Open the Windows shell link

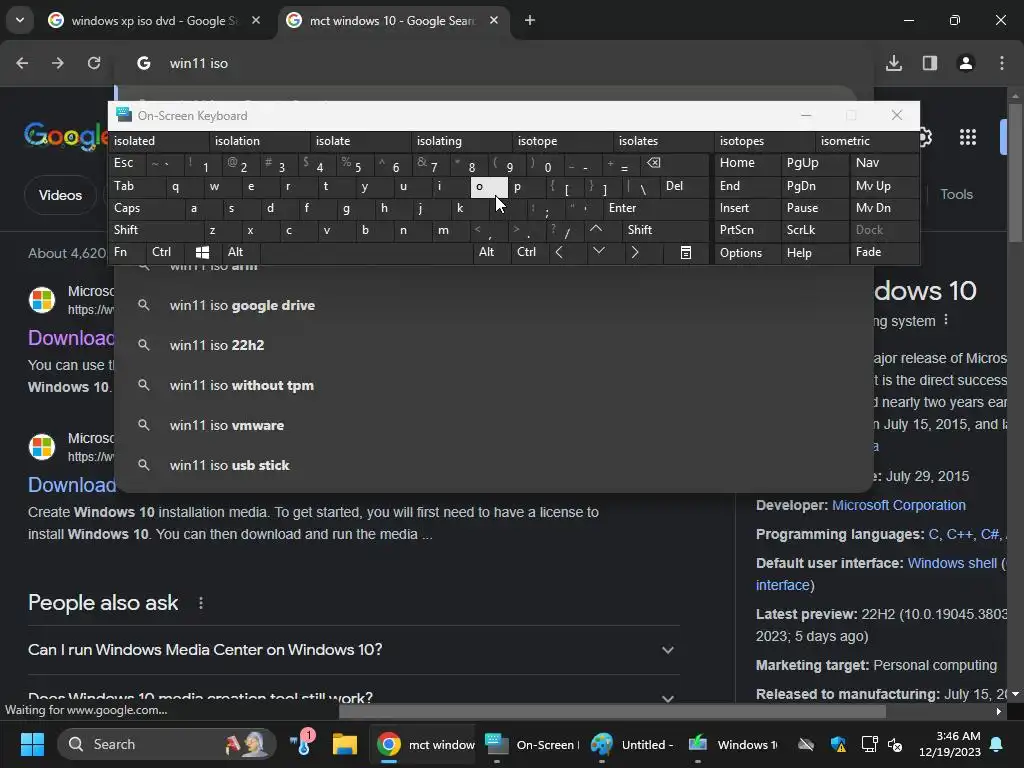(x=952, y=563)
